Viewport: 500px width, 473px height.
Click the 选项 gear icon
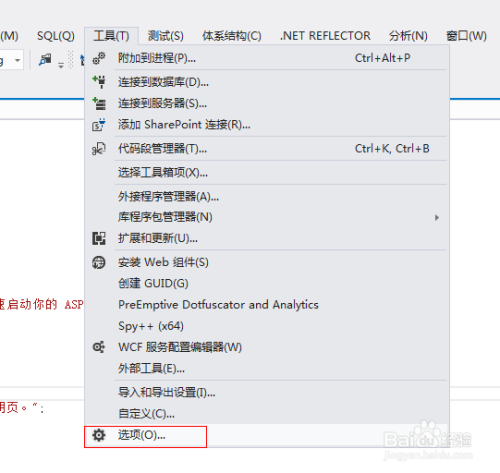(99, 435)
